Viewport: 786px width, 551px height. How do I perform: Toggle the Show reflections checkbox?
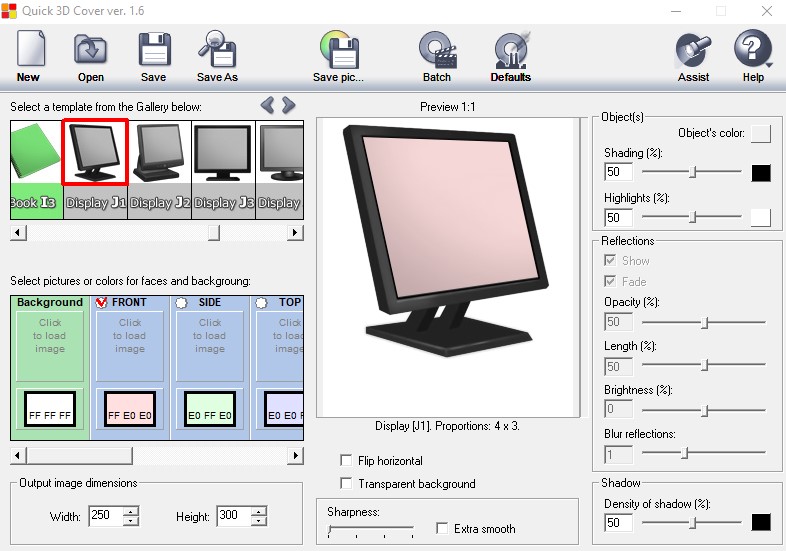610,260
